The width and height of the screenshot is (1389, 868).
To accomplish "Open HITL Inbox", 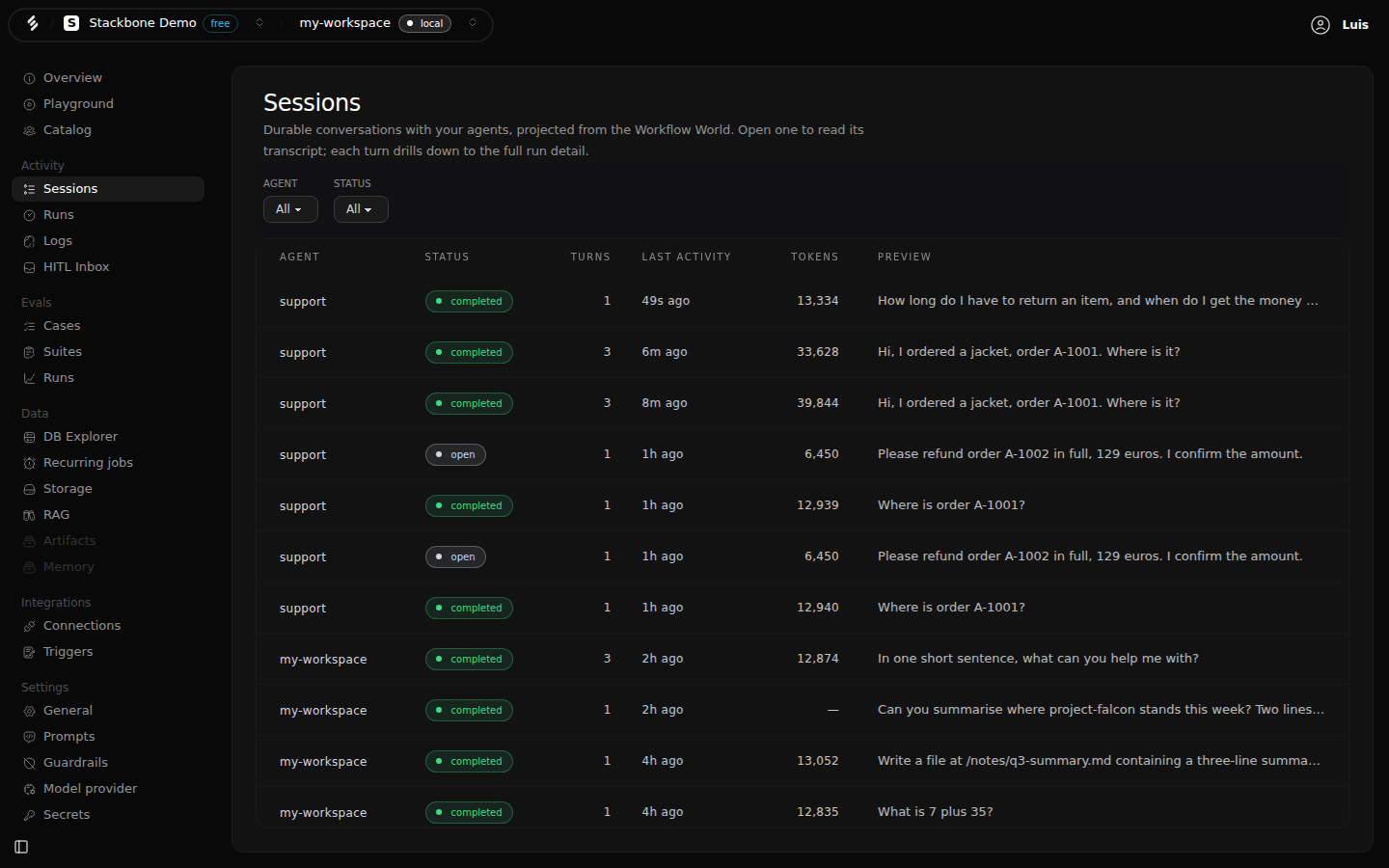I will (108, 267).
